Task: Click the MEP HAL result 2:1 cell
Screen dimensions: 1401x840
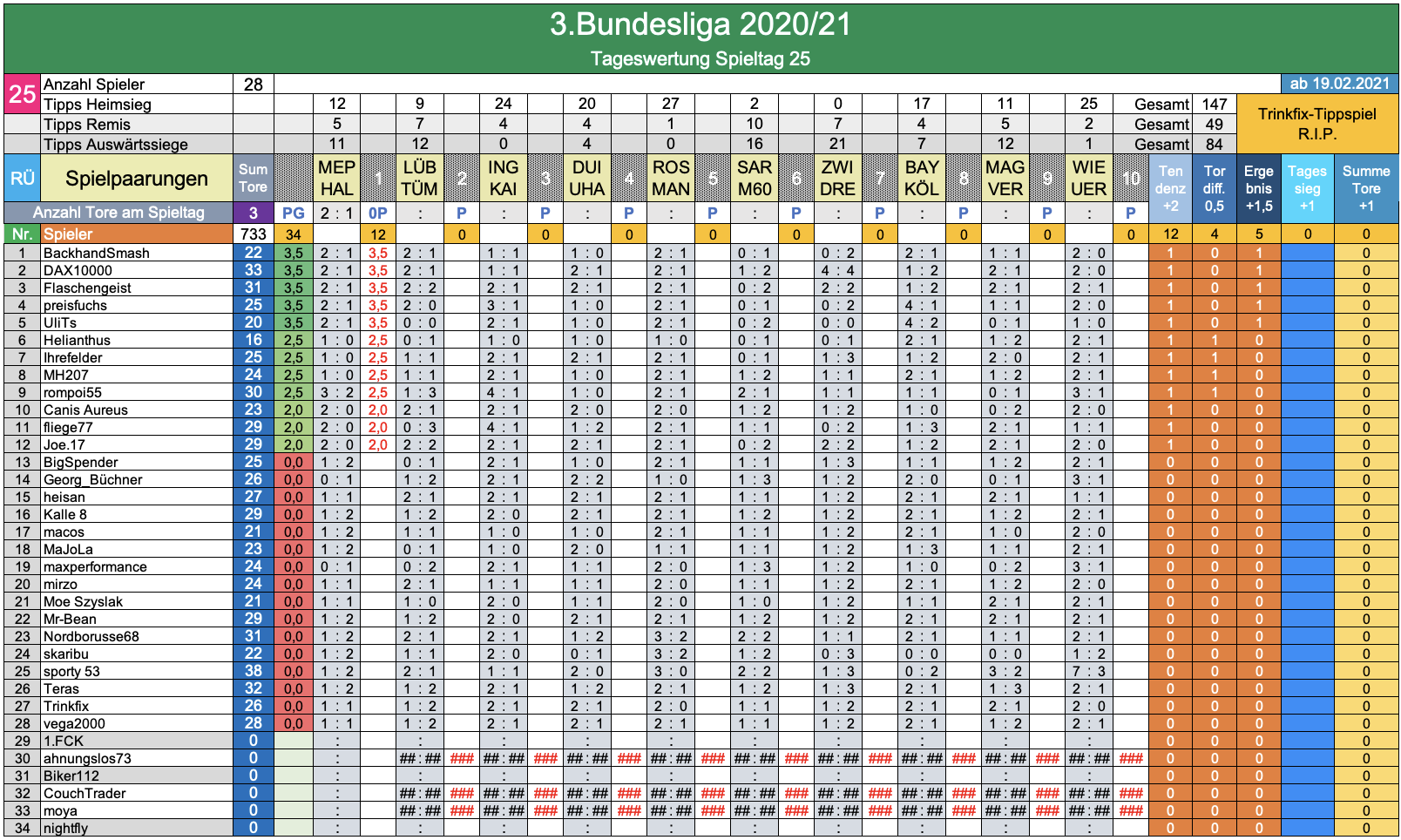Action: [x=336, y=213]
